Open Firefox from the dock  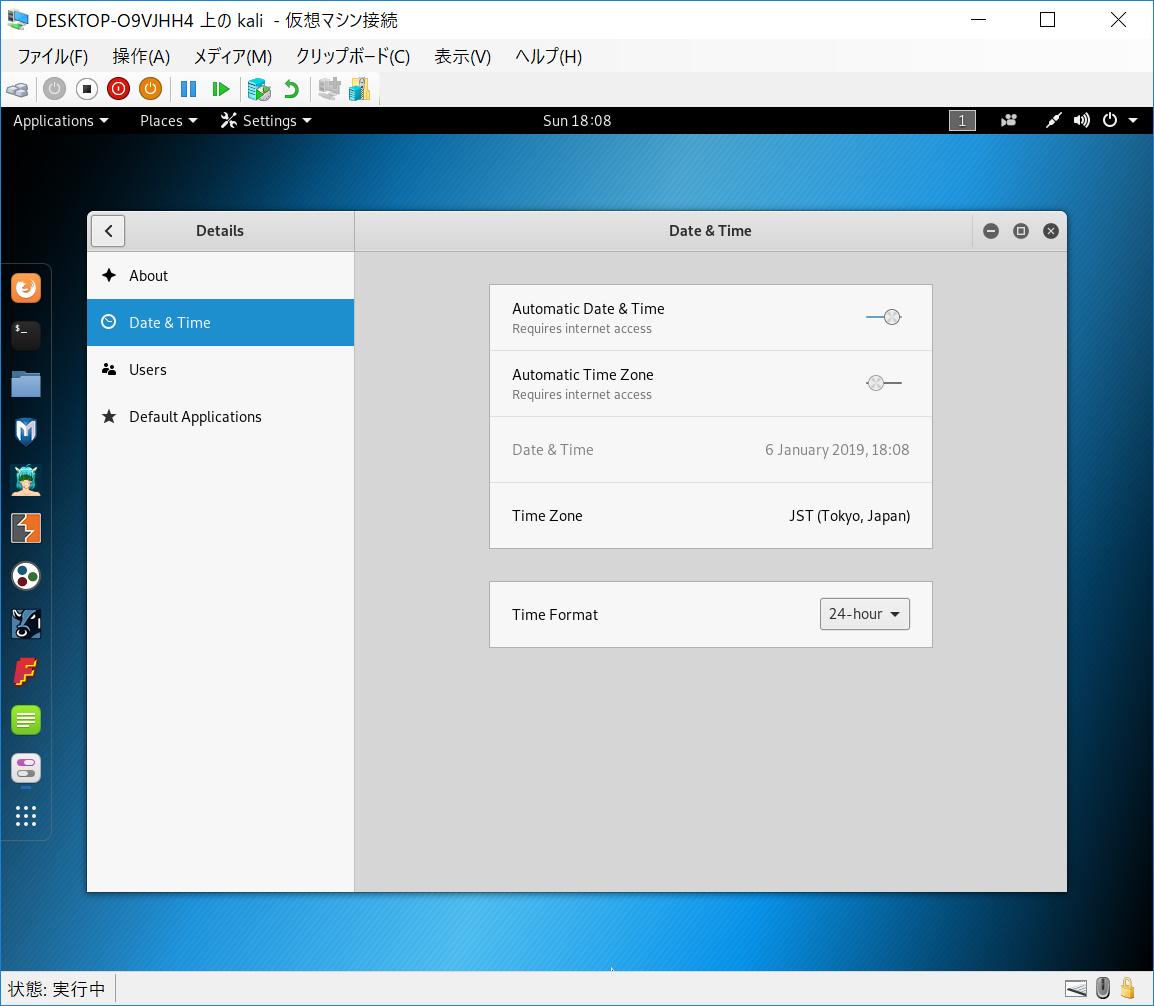[x=26, y=289]
